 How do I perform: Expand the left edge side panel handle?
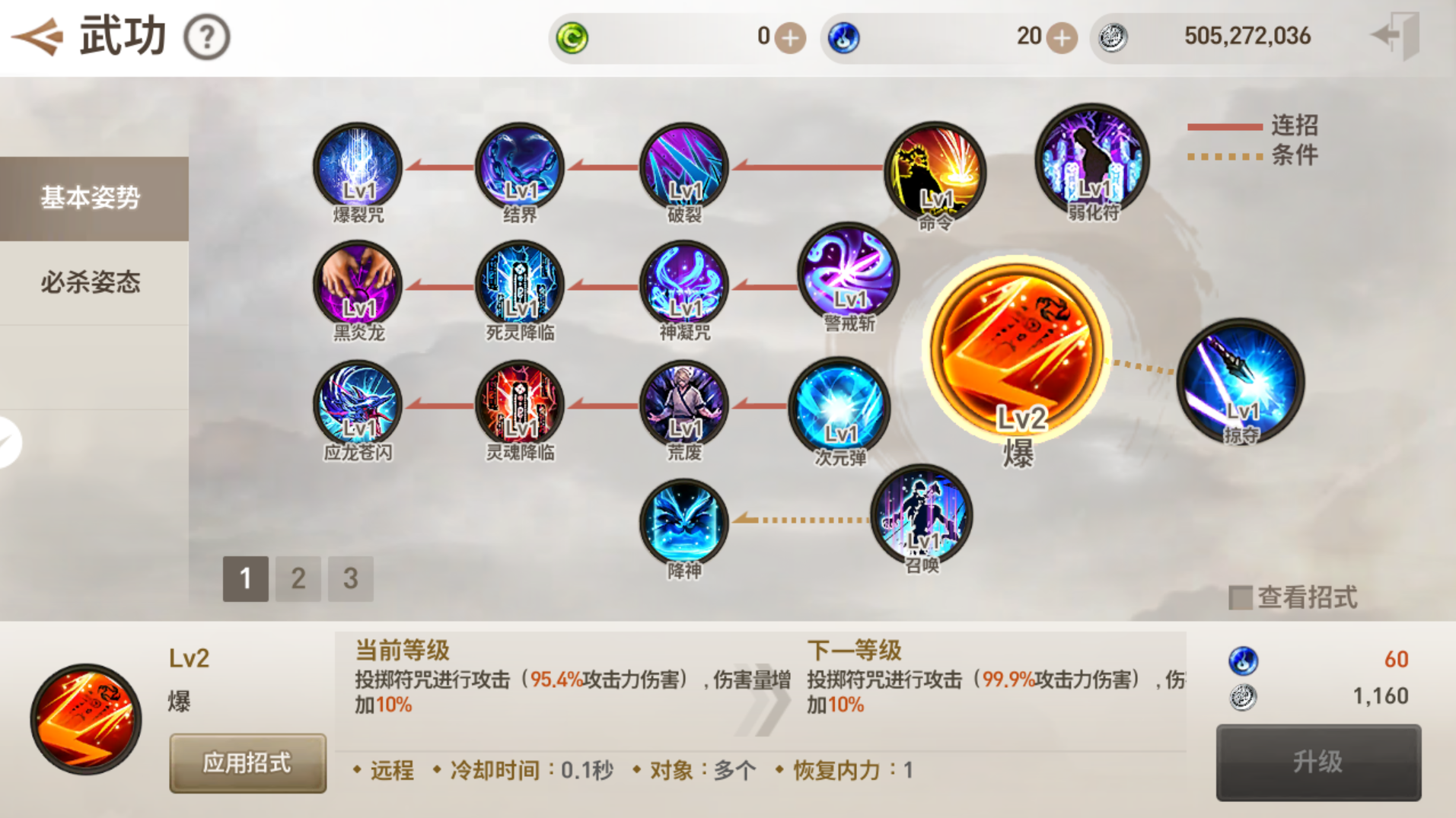pos(9,442)
